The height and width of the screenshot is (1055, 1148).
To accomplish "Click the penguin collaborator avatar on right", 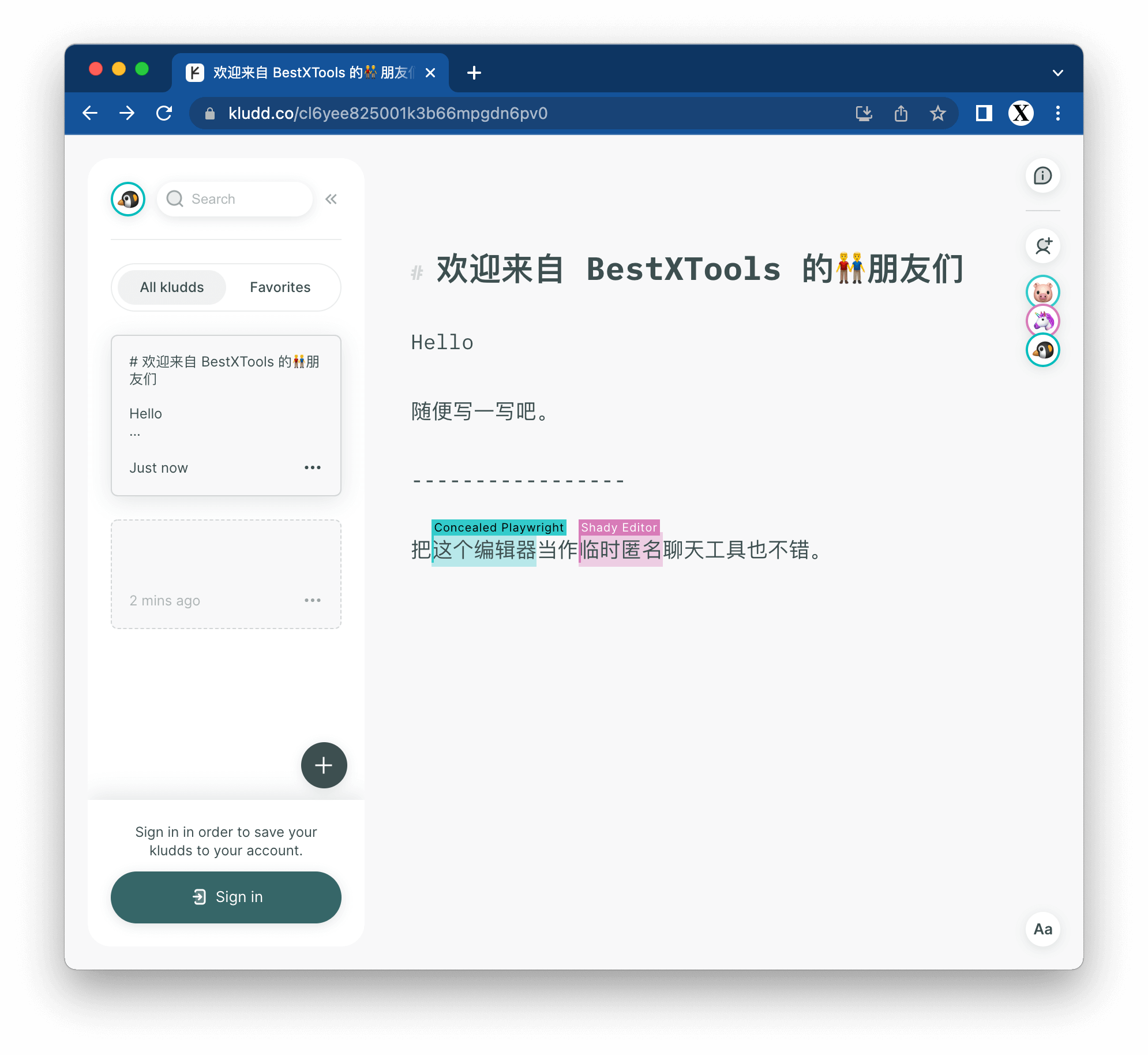I will tap(1042, 350).
